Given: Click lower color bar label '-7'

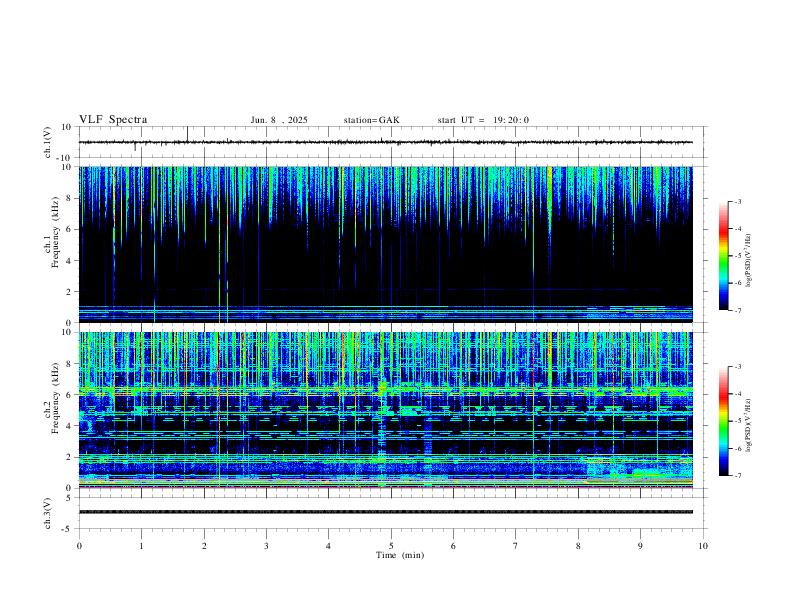Looking at the screenshot, I should point(737,476).
